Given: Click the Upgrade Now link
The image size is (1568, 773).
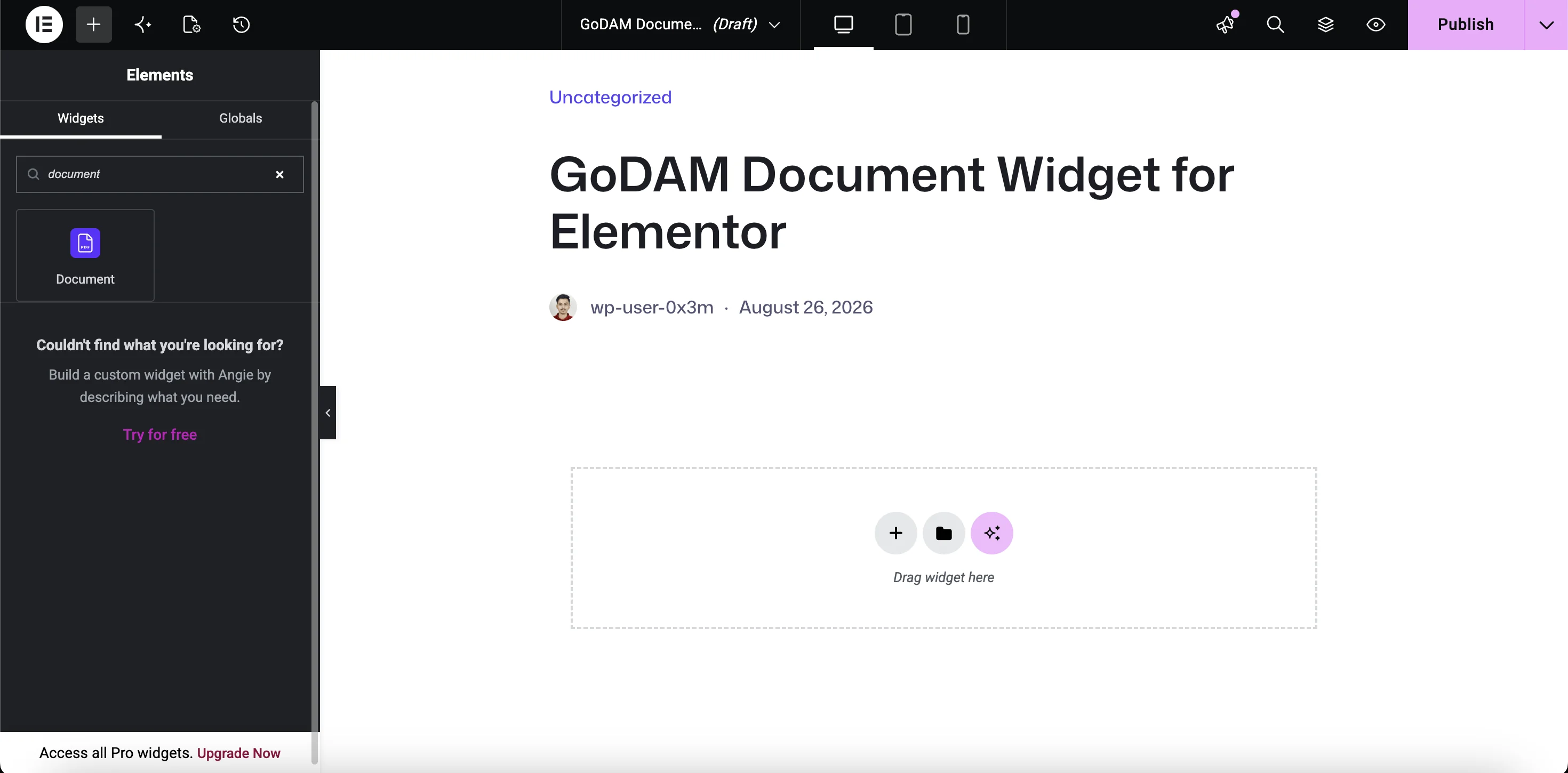Looking at the screenshot, I should [238, 753].
